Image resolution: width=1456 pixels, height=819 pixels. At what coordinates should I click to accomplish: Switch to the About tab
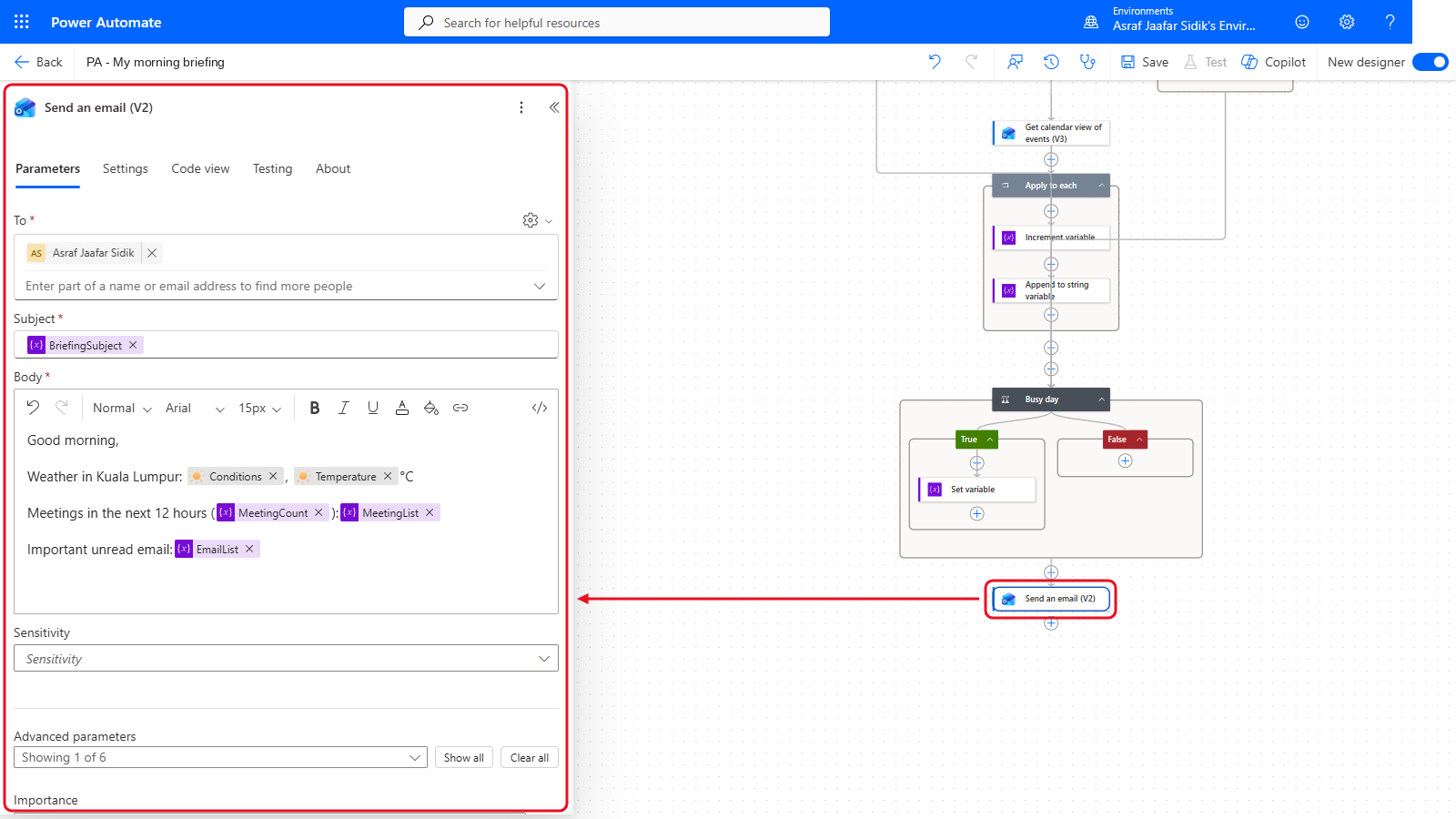point(333,168)
